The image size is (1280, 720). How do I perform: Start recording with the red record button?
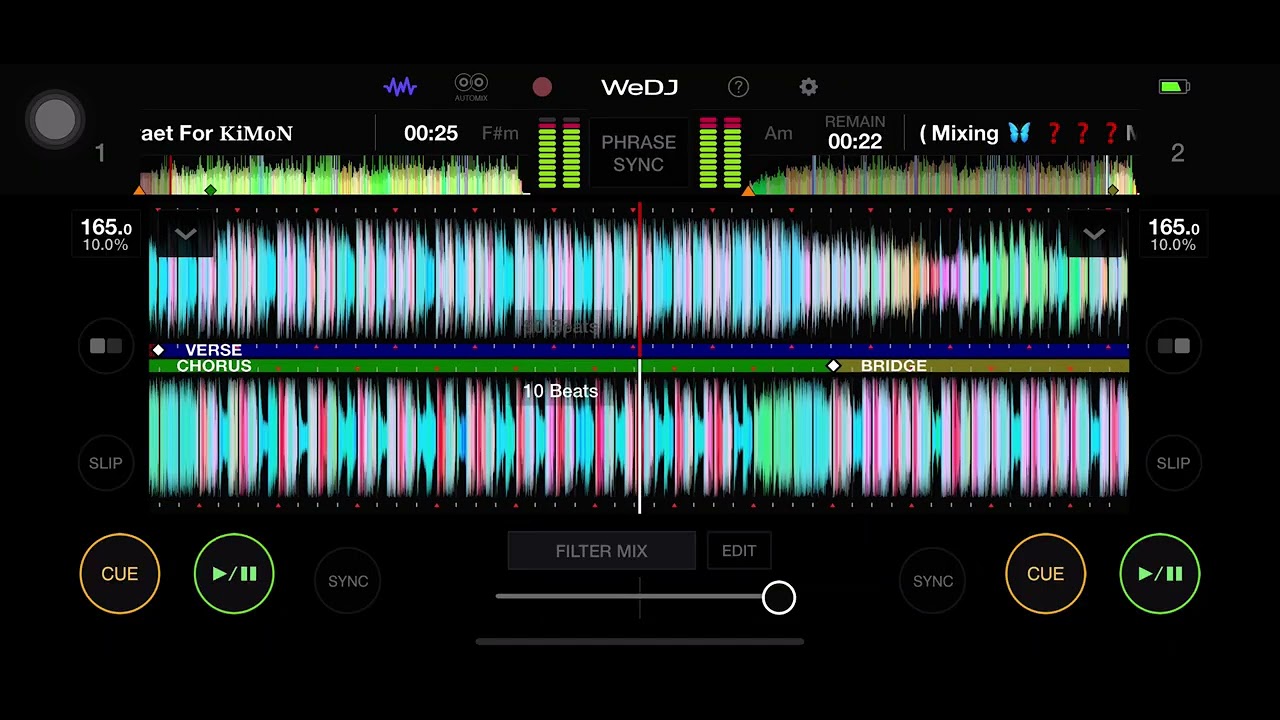click(542, 87)
